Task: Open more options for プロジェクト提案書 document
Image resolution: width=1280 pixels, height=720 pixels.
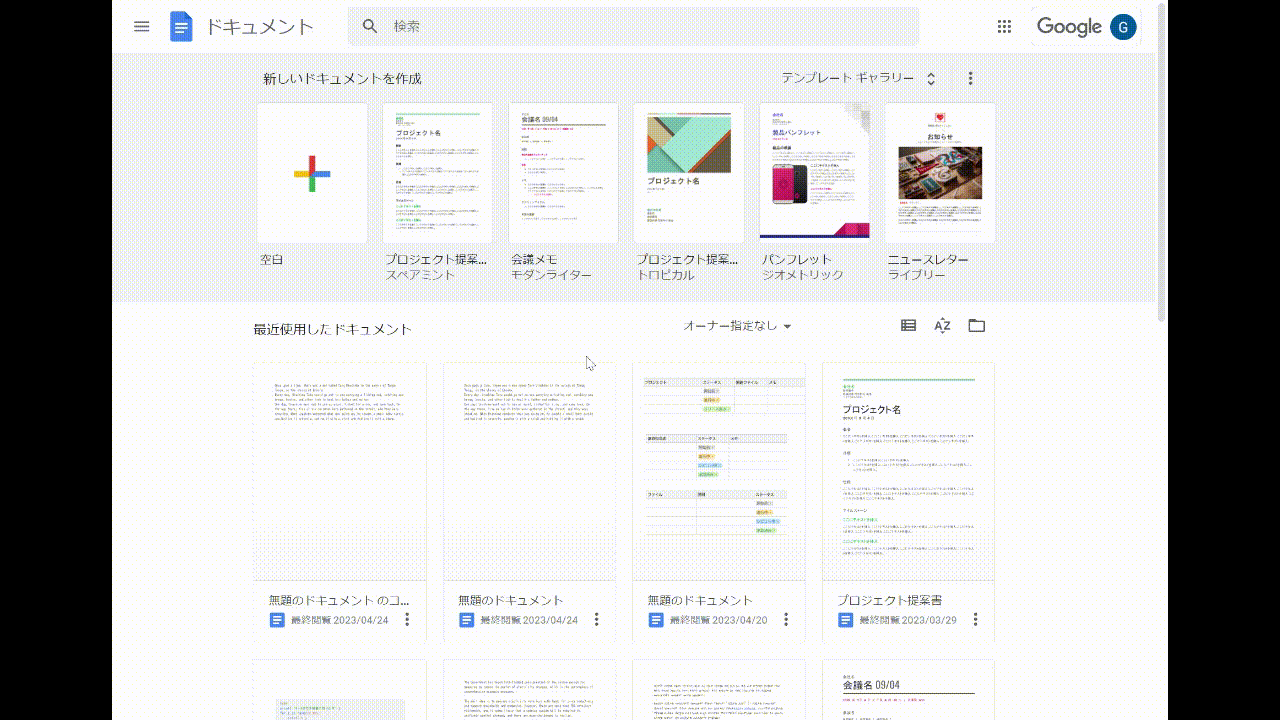Action: coord(976,620)
